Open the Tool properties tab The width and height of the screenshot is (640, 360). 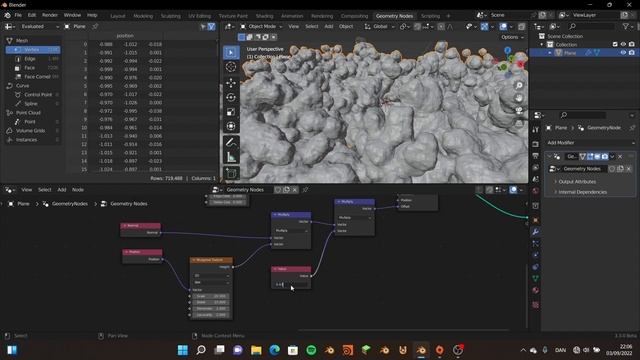(x=536, y=129)
